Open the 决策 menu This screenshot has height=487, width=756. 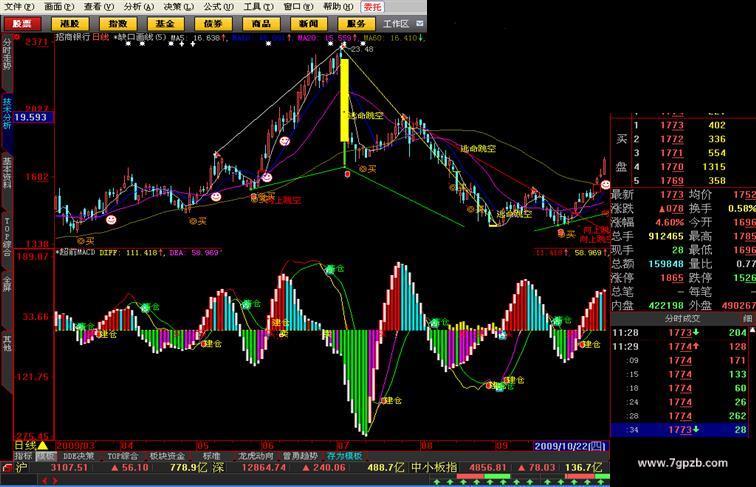coord(178,7)
